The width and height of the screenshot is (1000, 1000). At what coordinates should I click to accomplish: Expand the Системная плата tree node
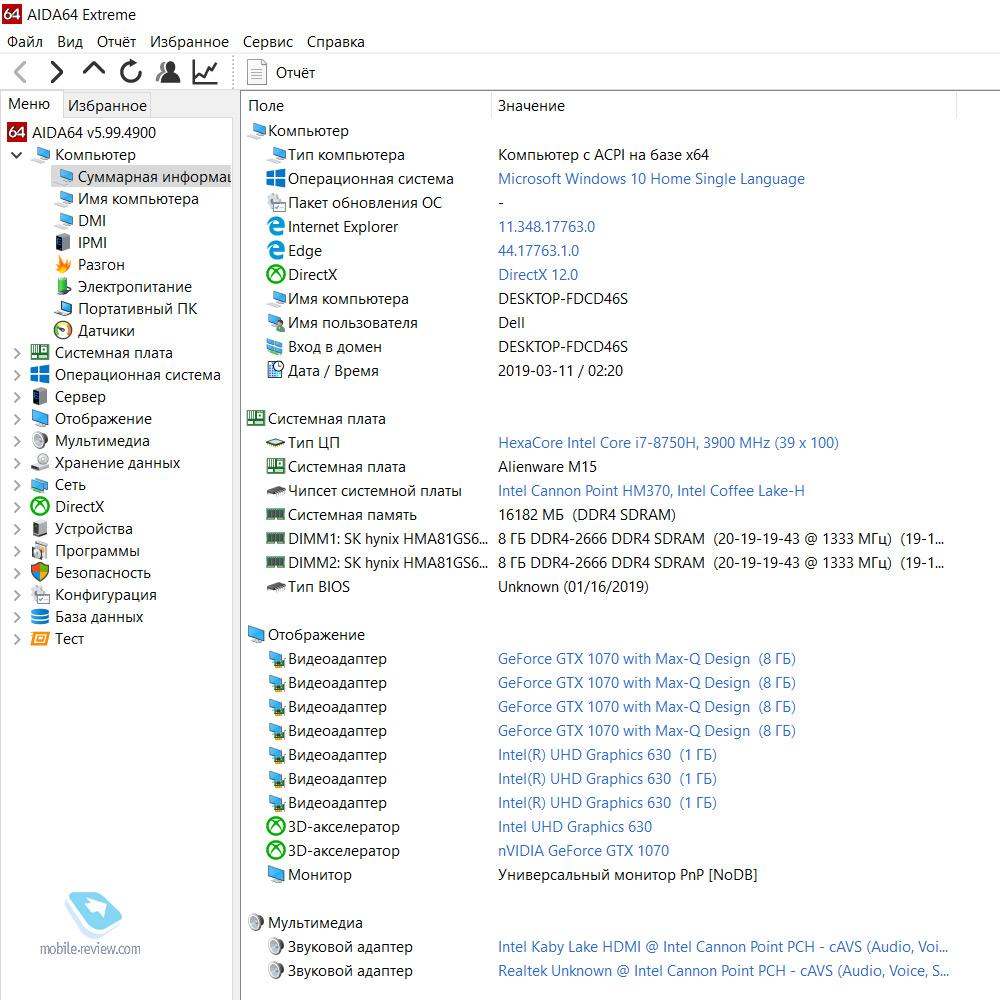pos(17,353)
